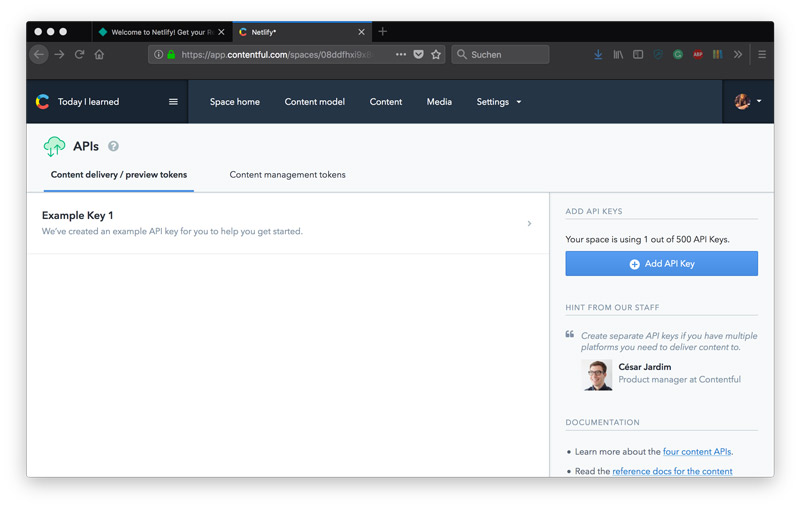Expand Example Key 1 with chevron
The image size is (800, 508).
click(x=529, y=223)
